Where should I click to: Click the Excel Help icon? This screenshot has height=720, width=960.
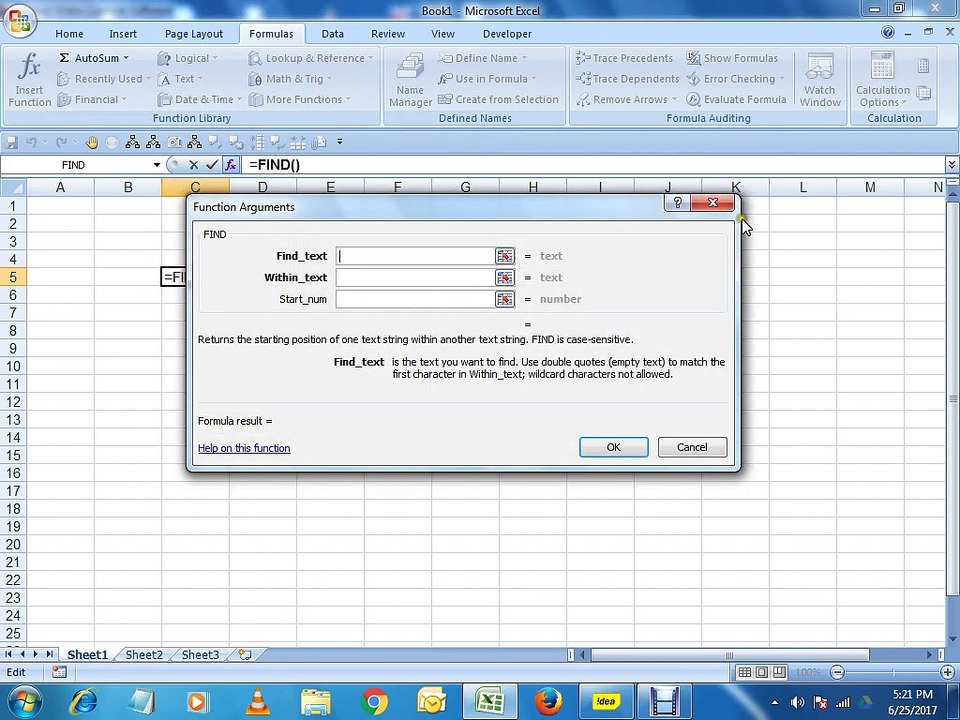click(x=887, y=32)
